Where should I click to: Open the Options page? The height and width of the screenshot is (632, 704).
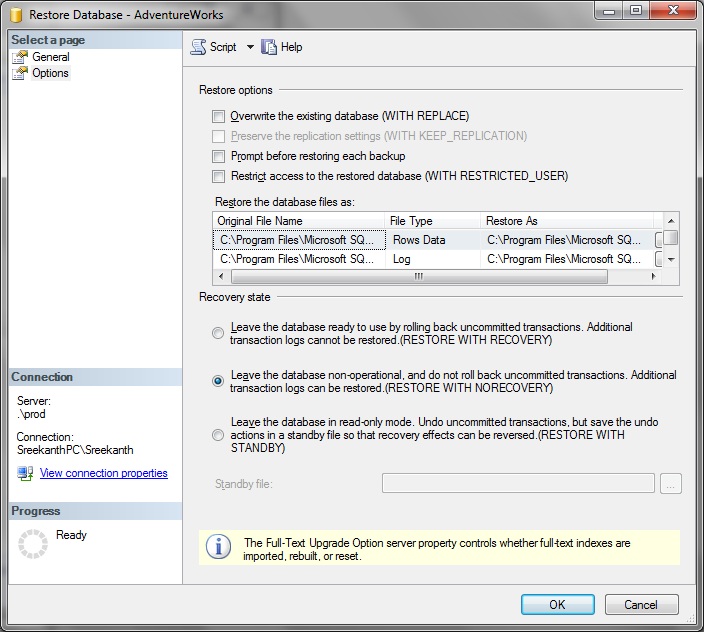pyautogui.click(x=50, y=73)
